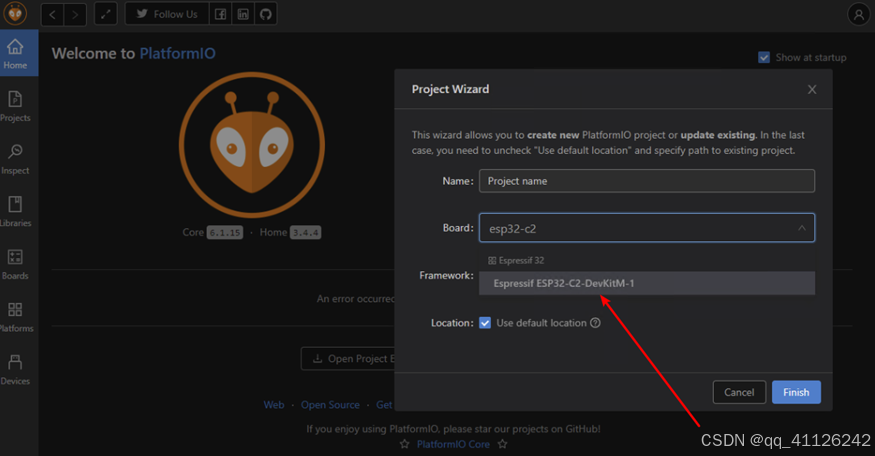The image size is (875, 456).
Task: Close the Project Wizard dialog
Action: coord(812,89)
